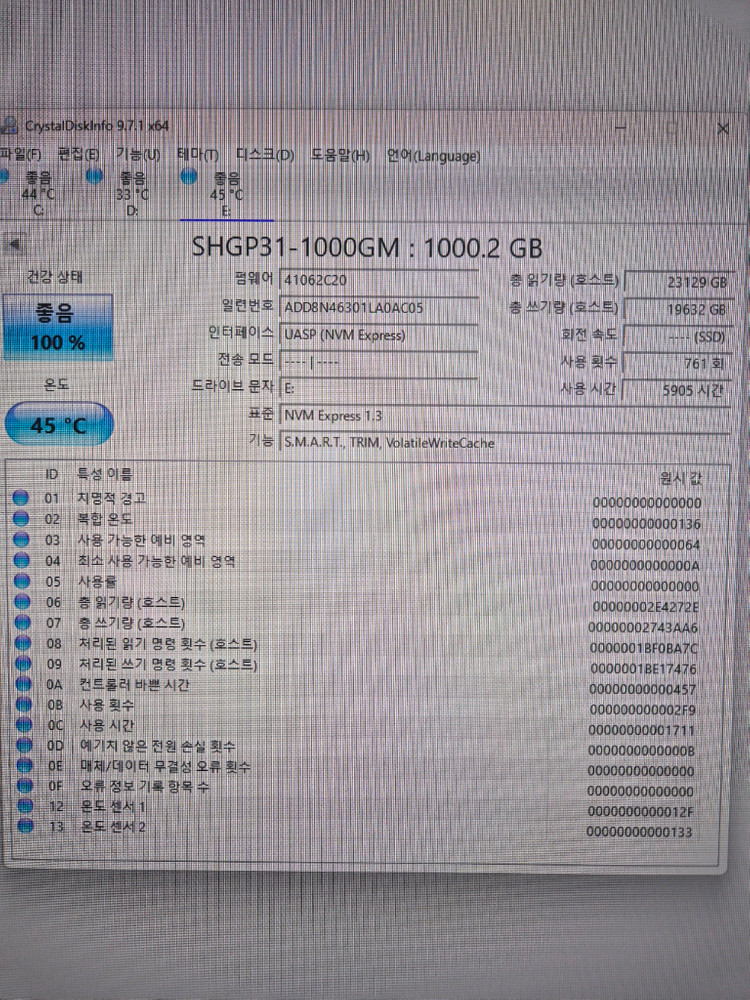Click the status icon for row 09

[24, 663]
